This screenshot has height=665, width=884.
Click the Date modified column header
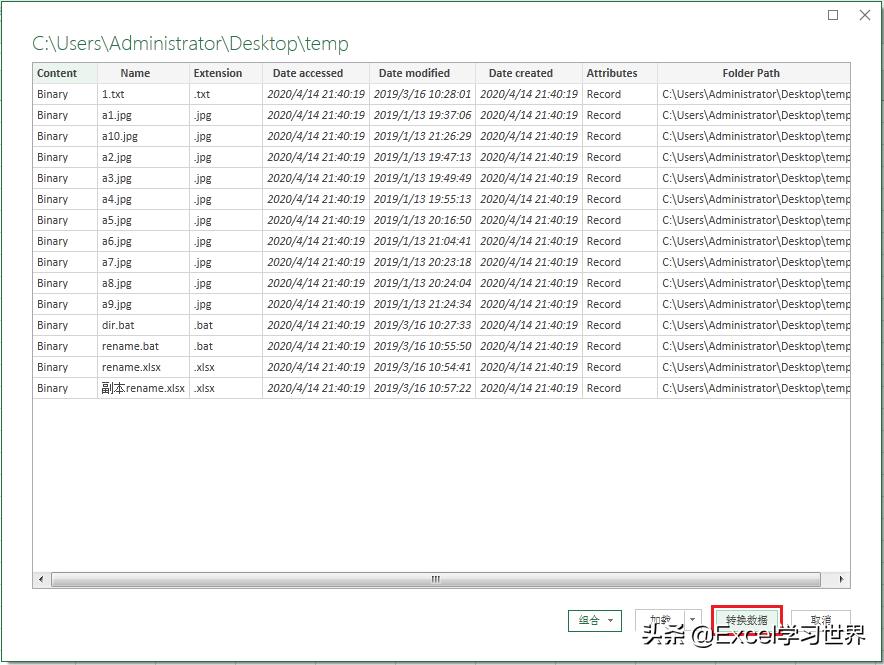[414, 73]
